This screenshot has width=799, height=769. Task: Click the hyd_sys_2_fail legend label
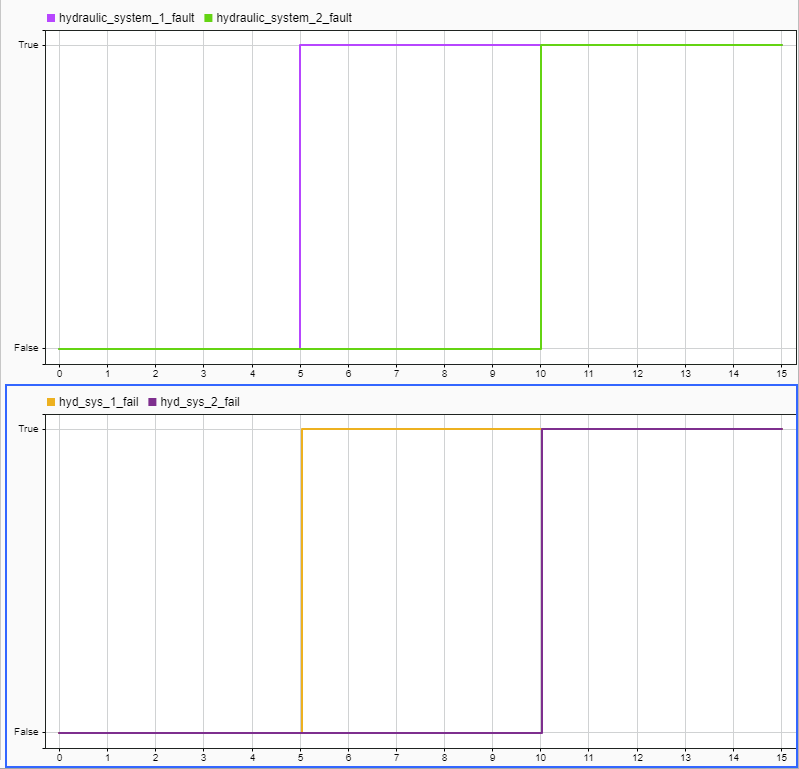tap(200, 402)
